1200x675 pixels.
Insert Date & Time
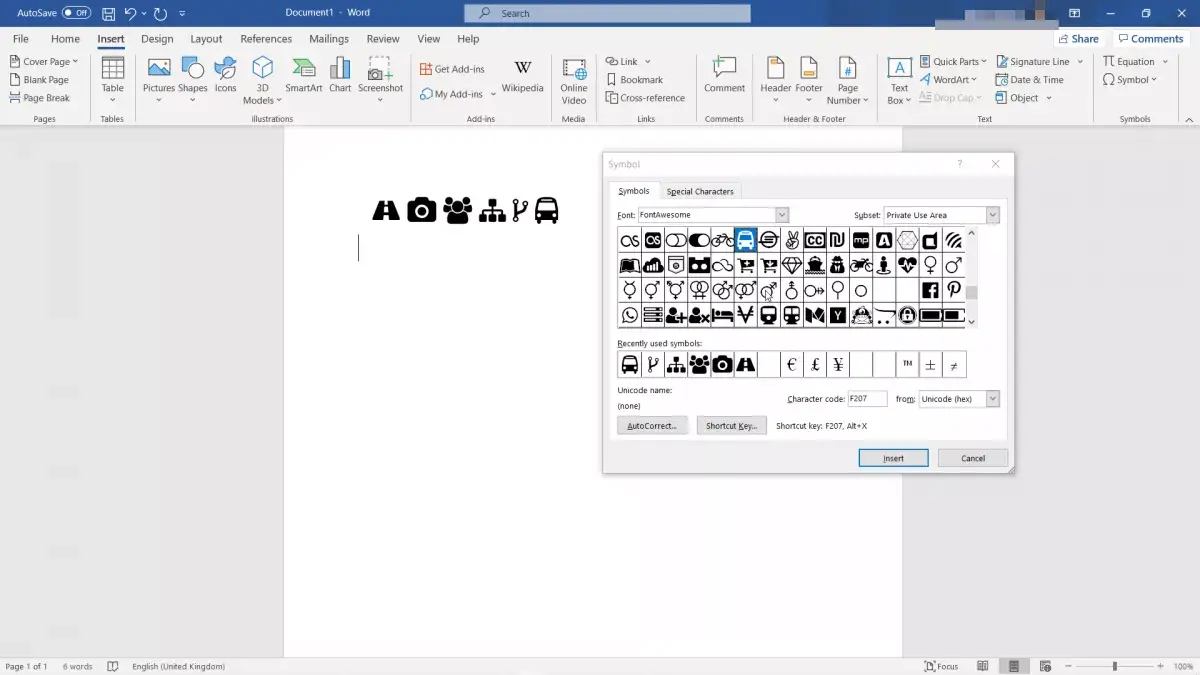coord(1030,80)
